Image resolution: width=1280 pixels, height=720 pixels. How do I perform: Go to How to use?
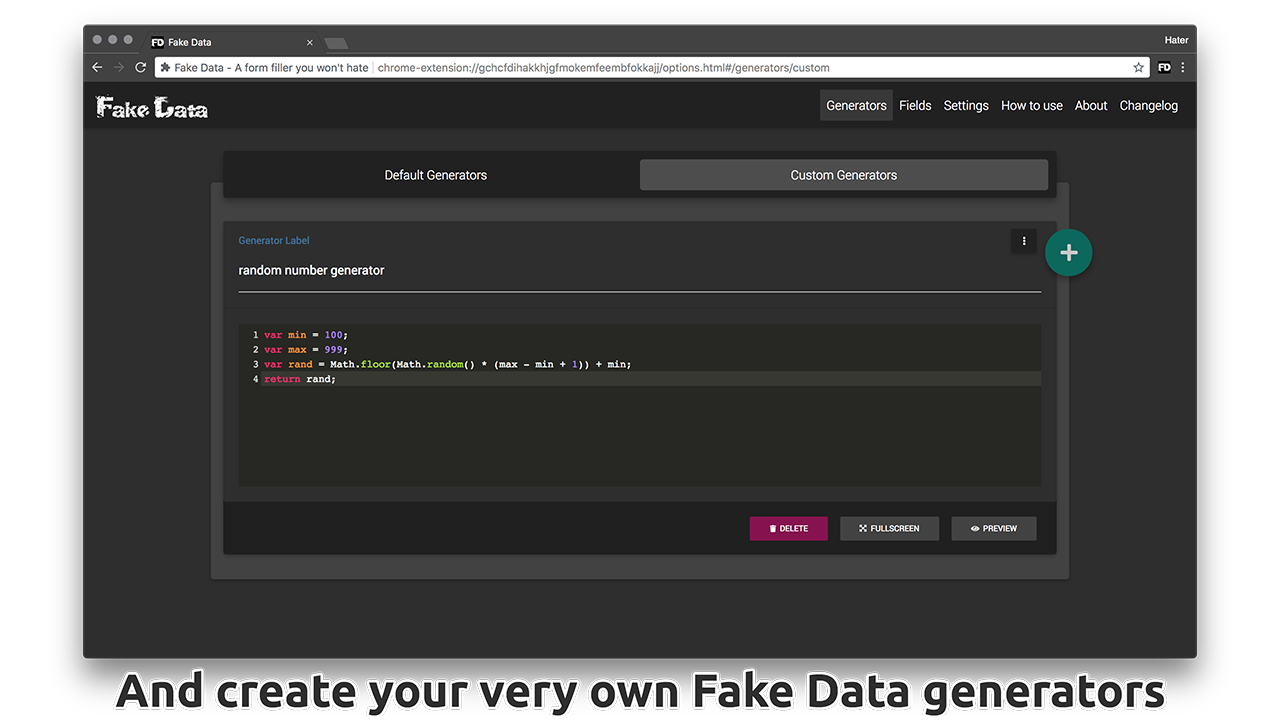1032,105
